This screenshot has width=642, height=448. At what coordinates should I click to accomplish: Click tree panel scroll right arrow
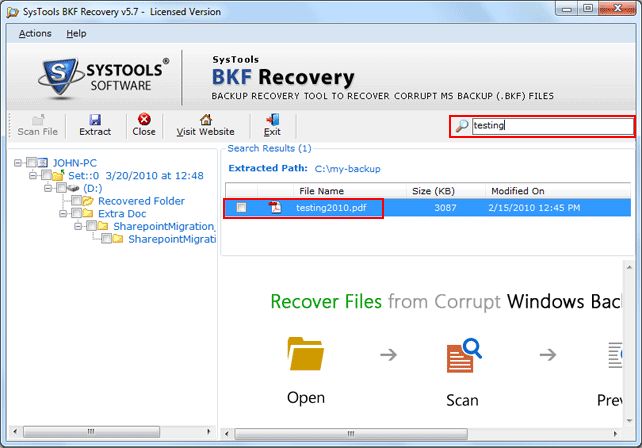pyautogui.click(x=209, y=432)
